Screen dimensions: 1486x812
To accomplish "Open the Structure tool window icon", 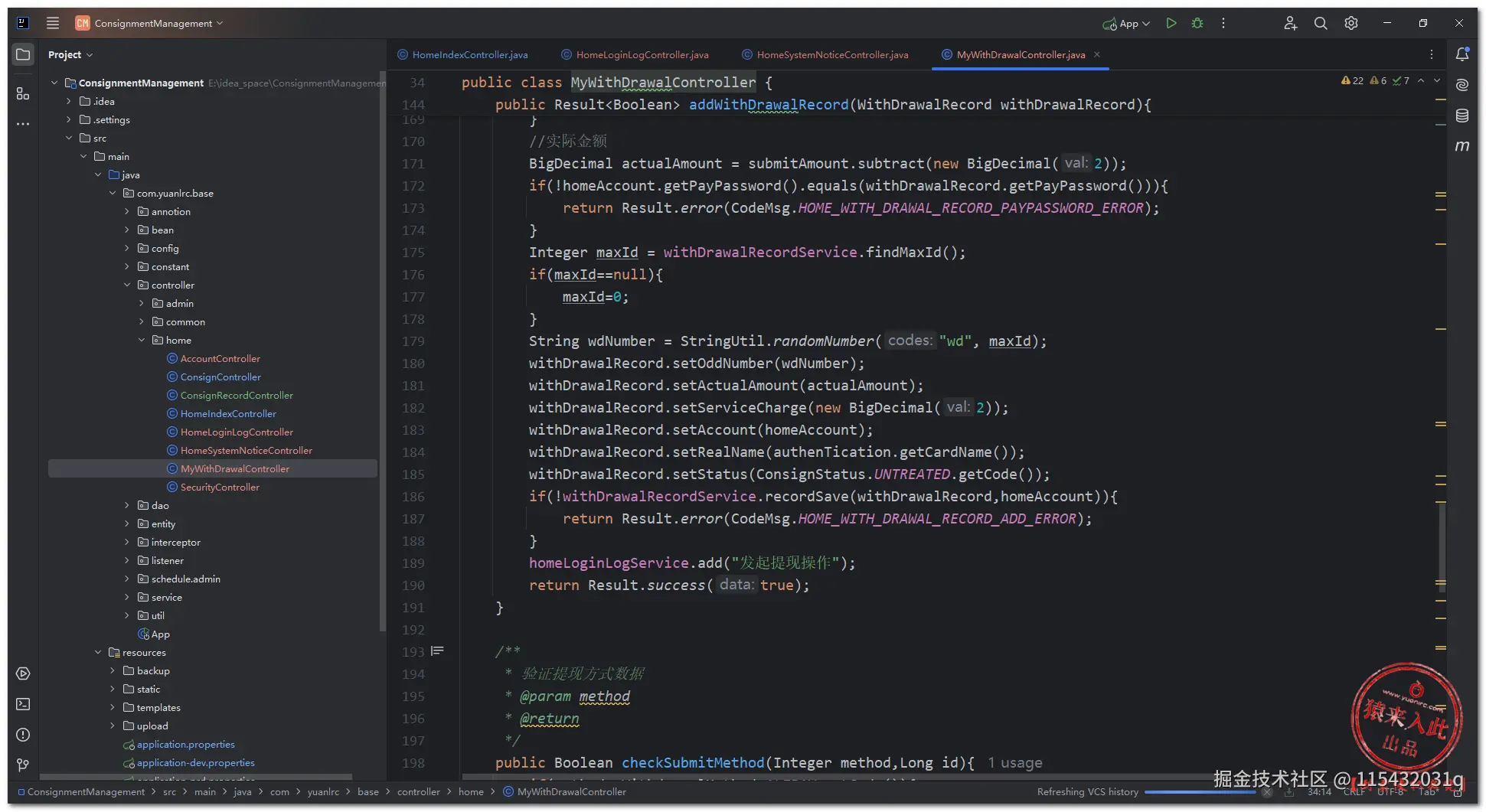I will click(x=23, y=93).
